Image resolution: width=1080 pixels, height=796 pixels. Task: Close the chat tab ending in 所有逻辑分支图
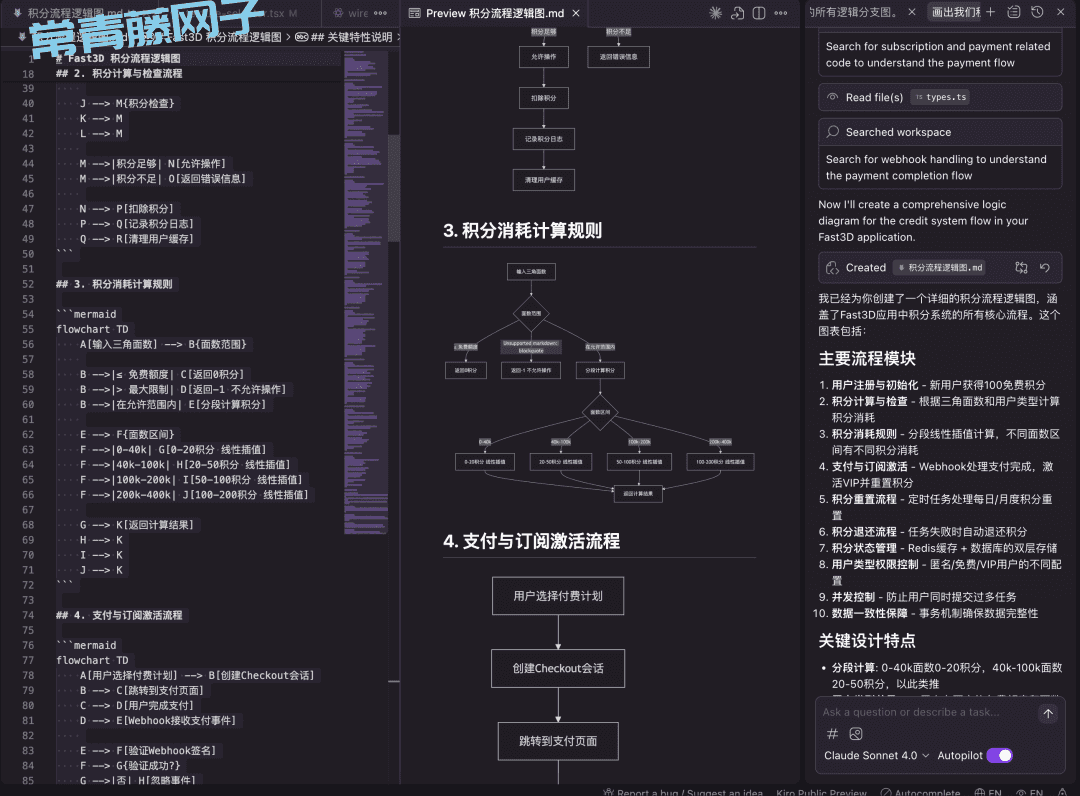pyautogui.click(x=911, y=12)
